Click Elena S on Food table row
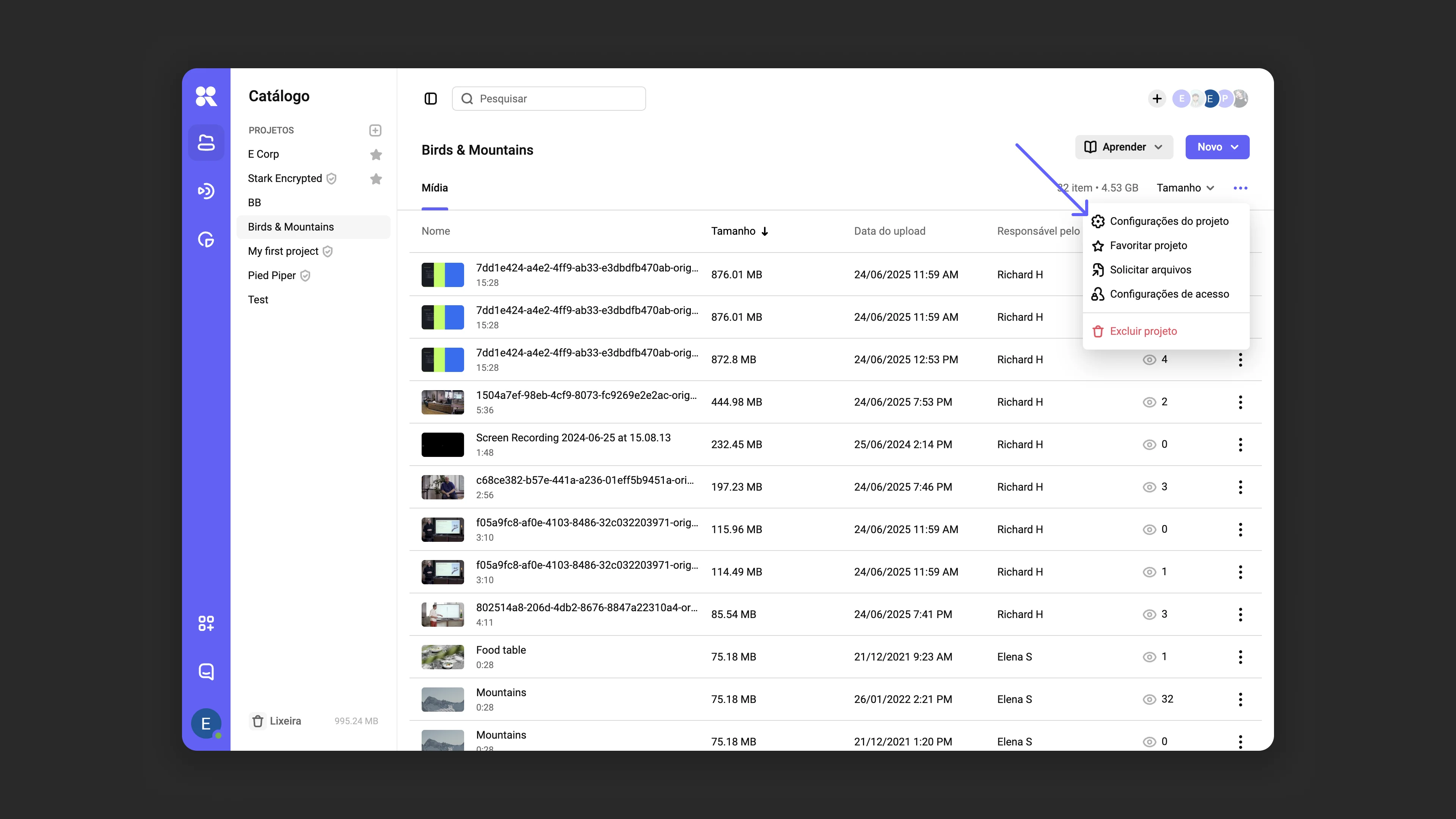Image resolution: width=1456 pixels, height=819 pixels. pos(1015,657)
